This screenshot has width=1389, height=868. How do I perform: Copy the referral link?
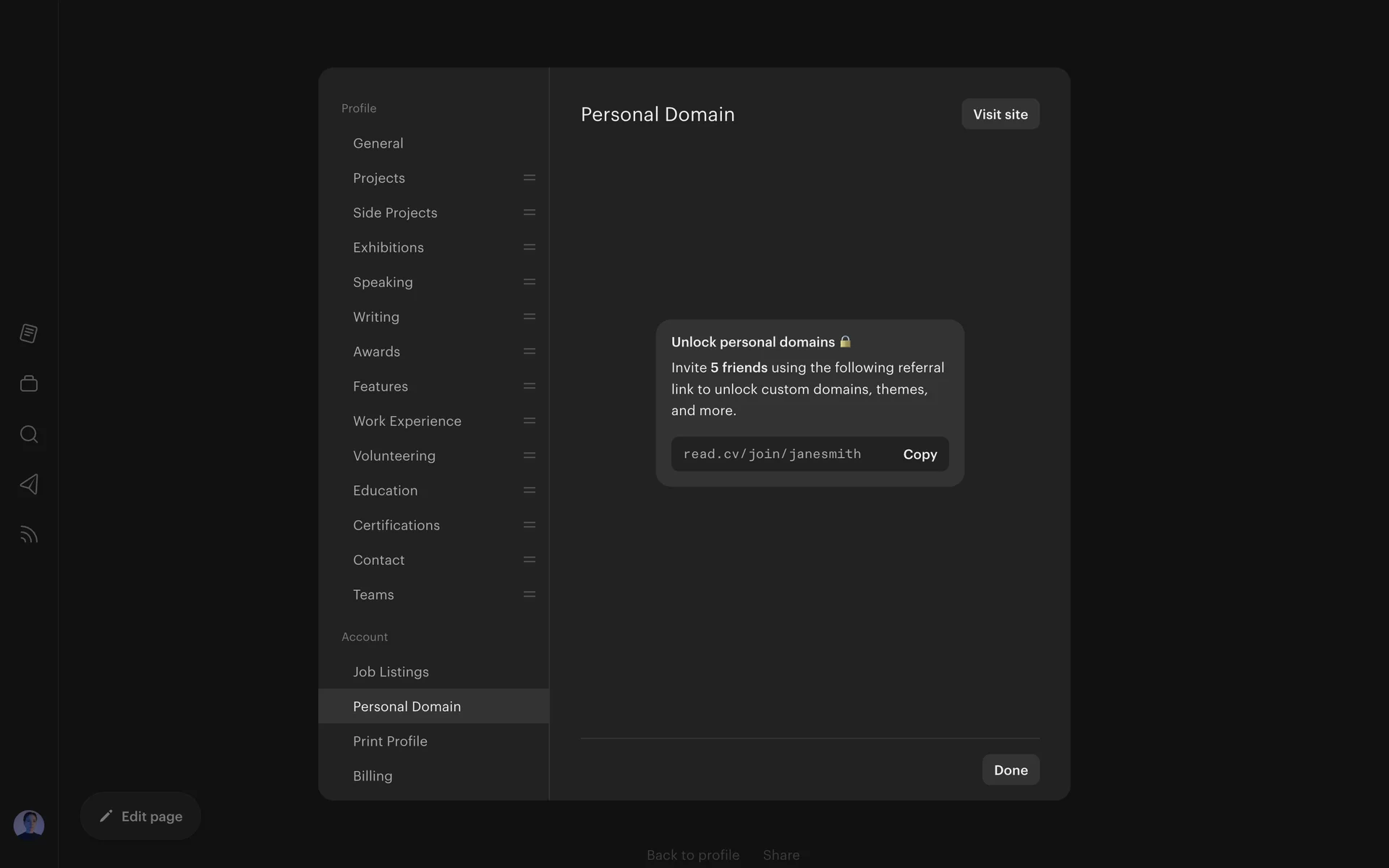pyautogui.click(x=919, y=454)
